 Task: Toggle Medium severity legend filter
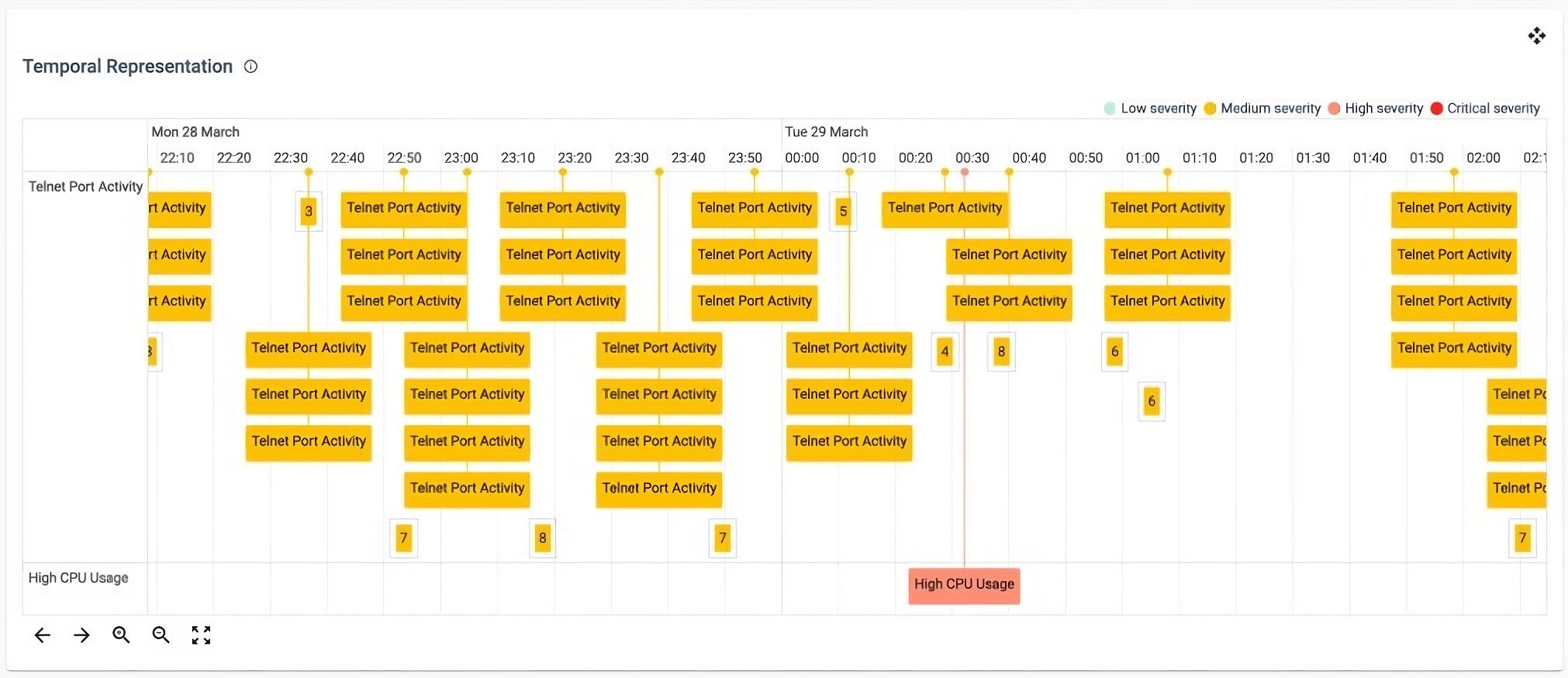coord(1262,109)
